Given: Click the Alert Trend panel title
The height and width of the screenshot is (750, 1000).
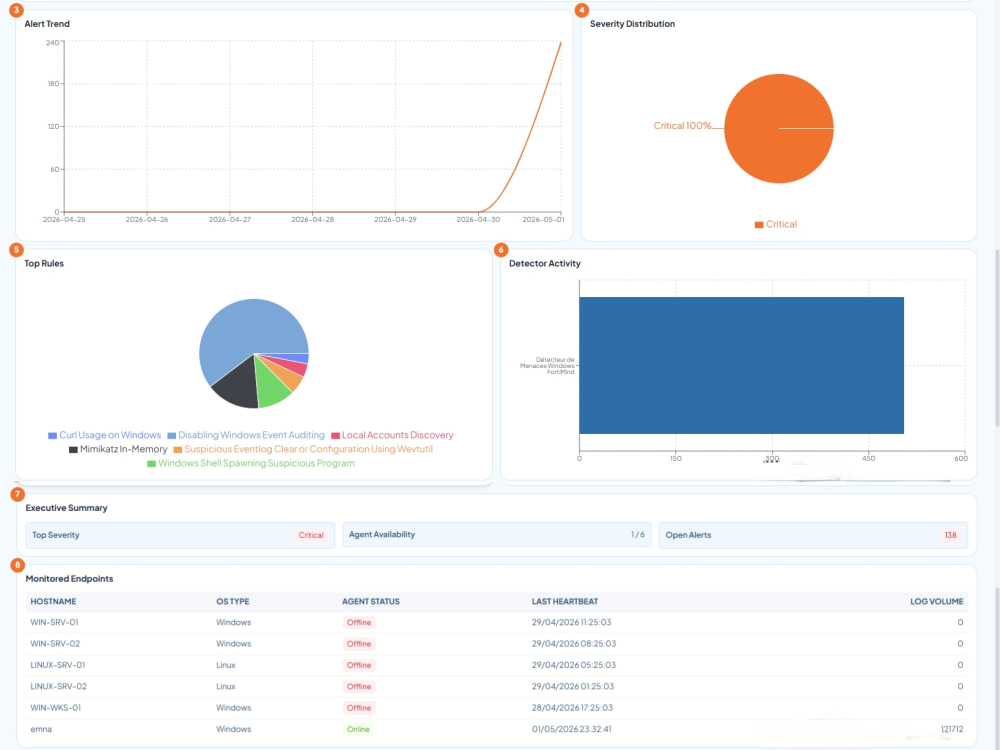Looking at the screenshot, I should click(x=47, y=24).
